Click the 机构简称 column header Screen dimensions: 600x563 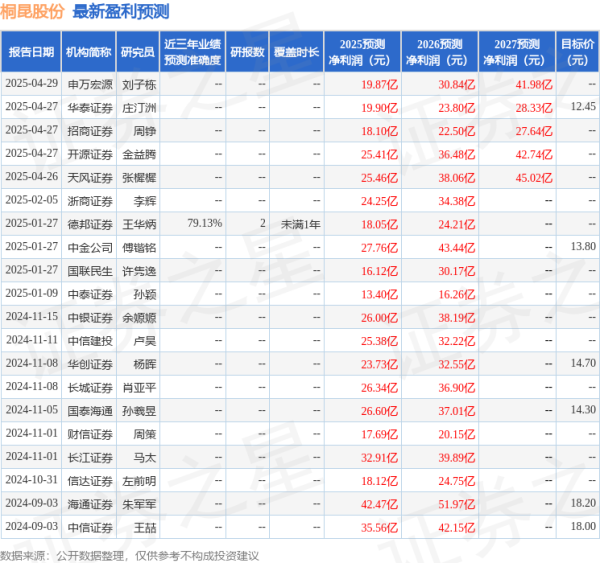(x=88, y=51)
